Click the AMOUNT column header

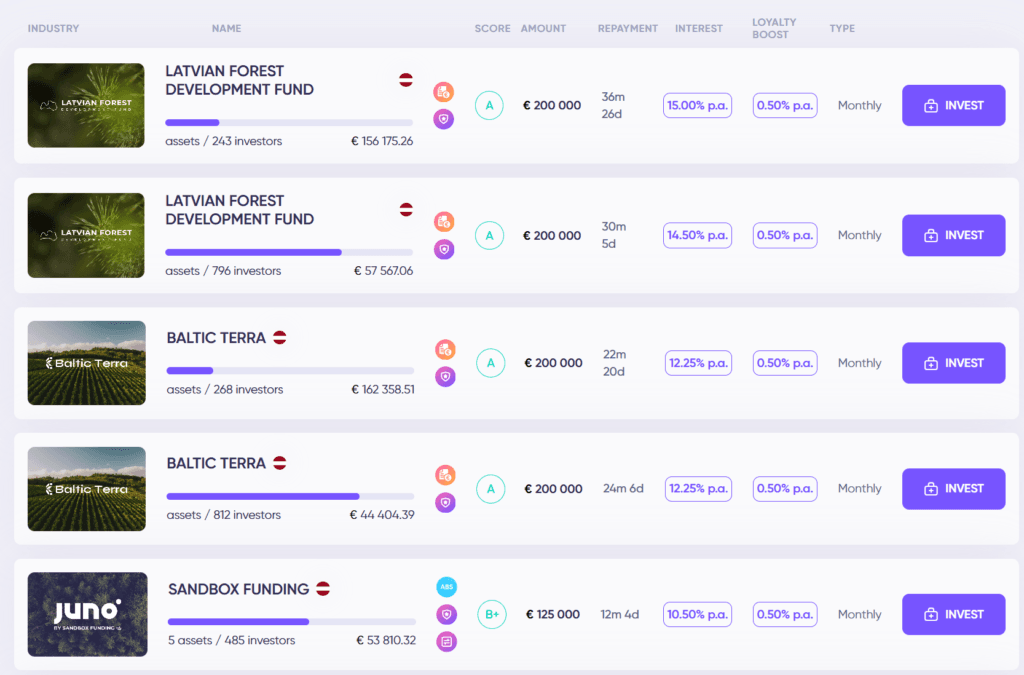[543, 29]
